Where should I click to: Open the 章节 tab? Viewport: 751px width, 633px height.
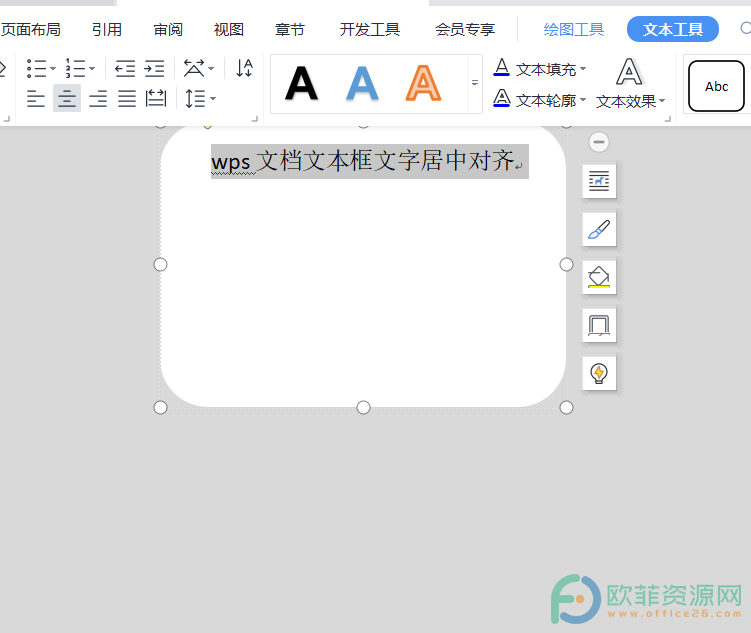(289, 30)
